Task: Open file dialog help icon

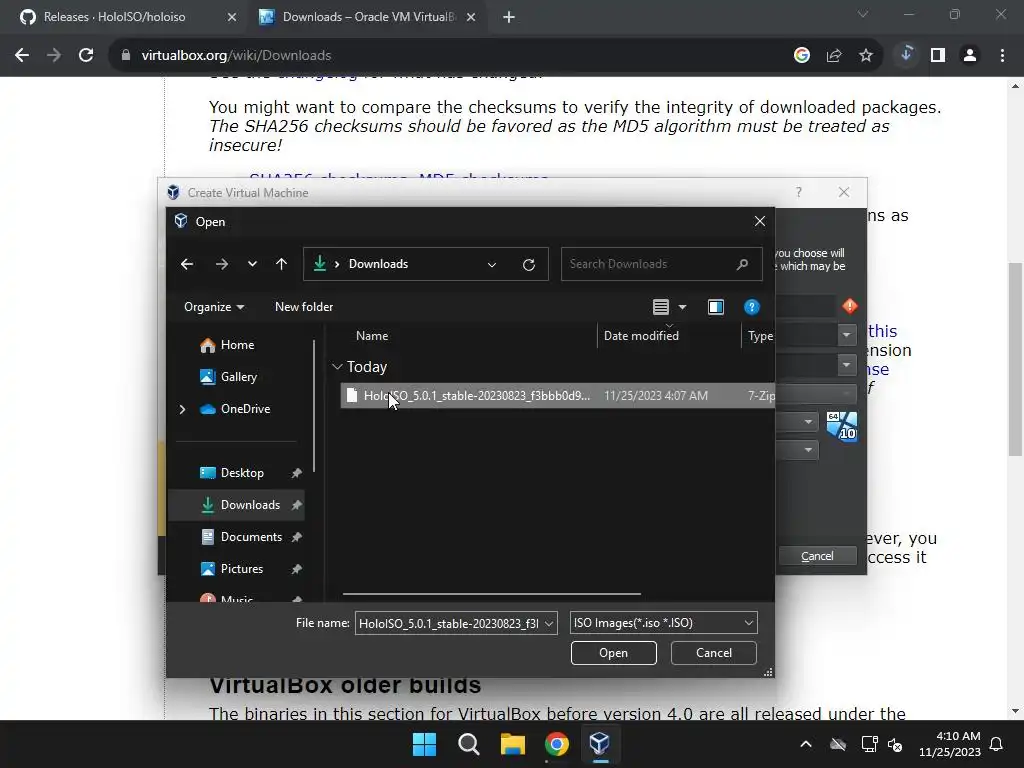Action: coord(752,307)
